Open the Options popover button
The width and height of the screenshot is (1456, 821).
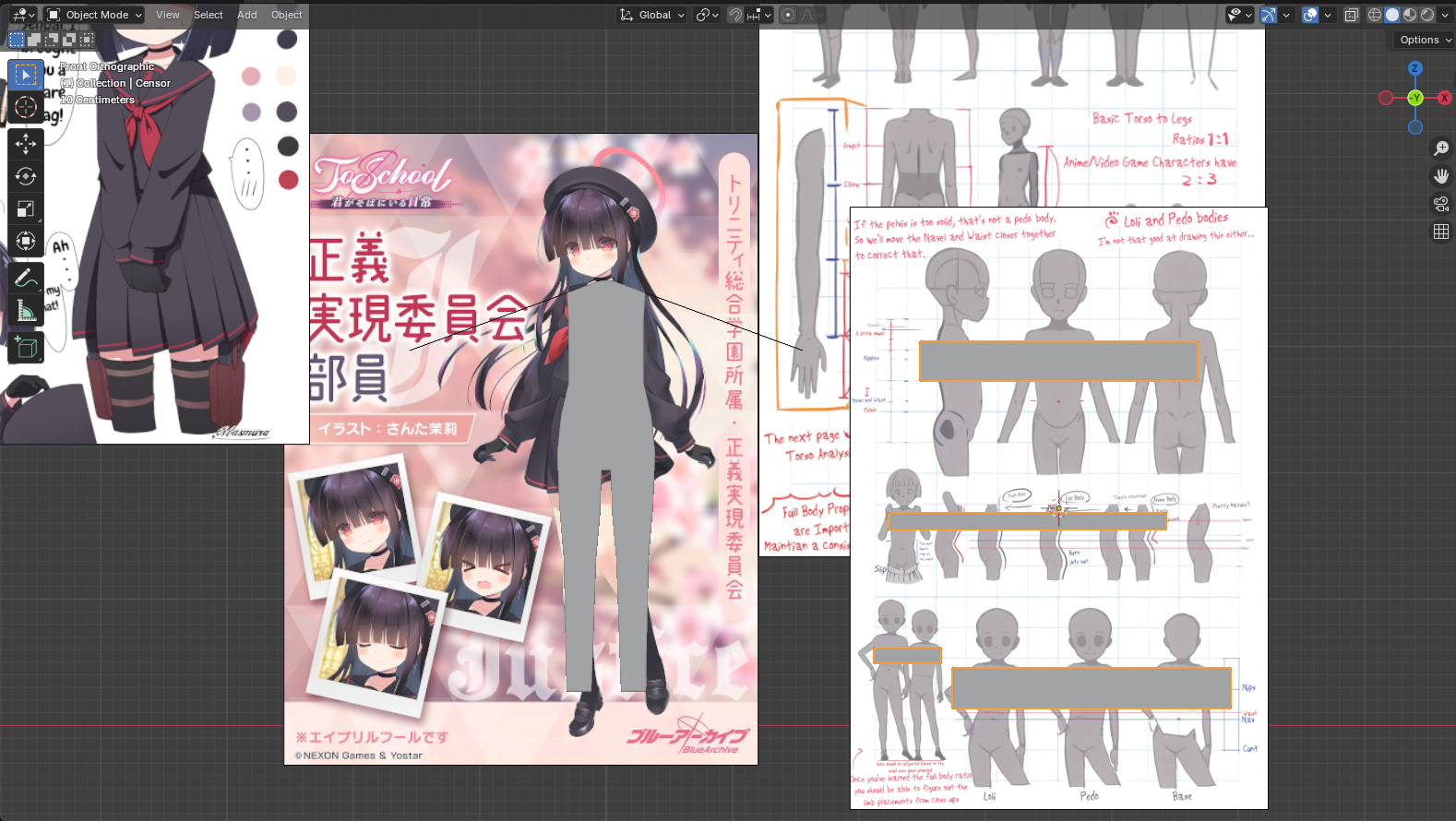pyautogui.click(x=1424, y=40)
